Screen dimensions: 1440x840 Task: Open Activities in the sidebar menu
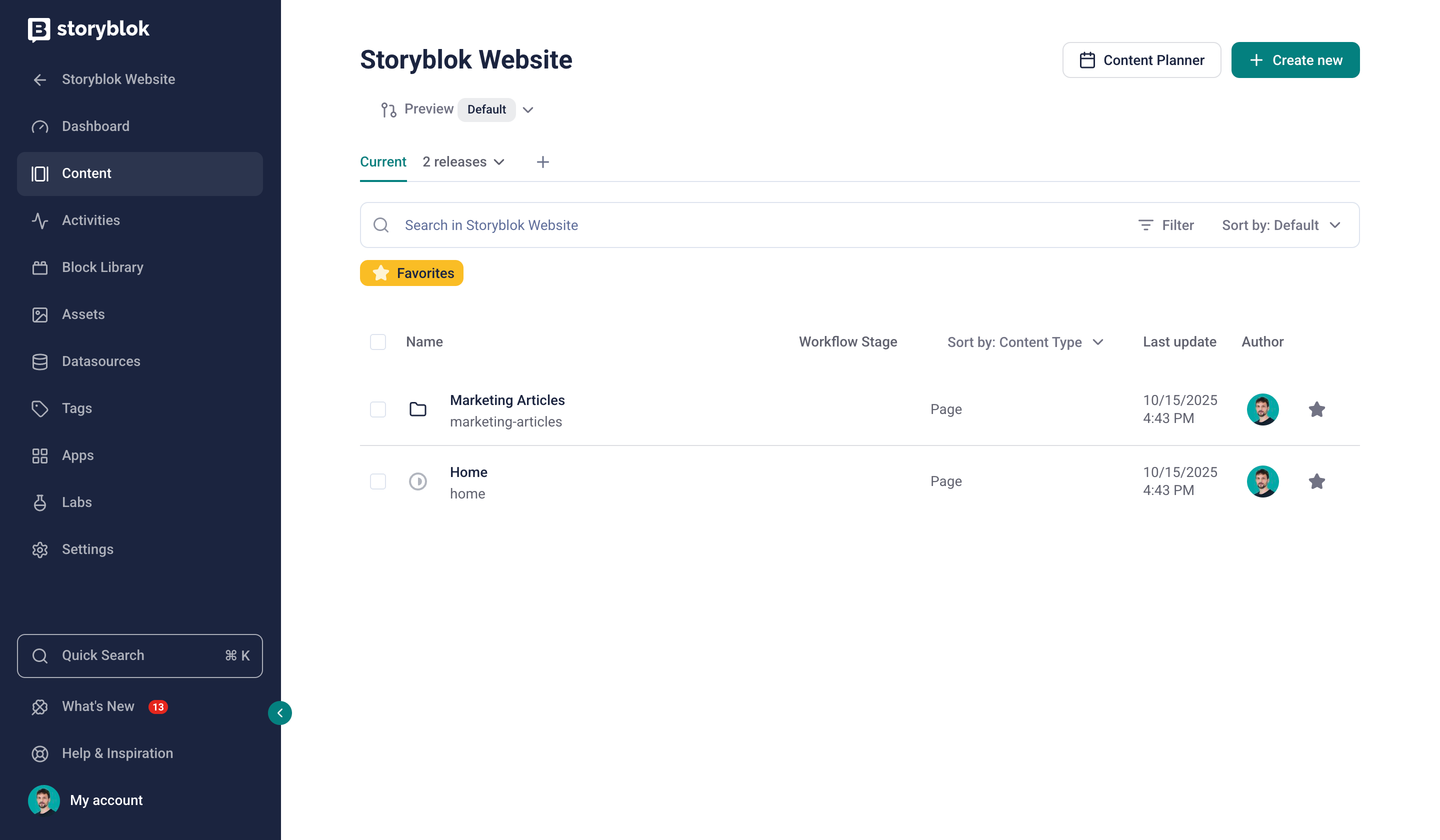click(x=91, y=220)
